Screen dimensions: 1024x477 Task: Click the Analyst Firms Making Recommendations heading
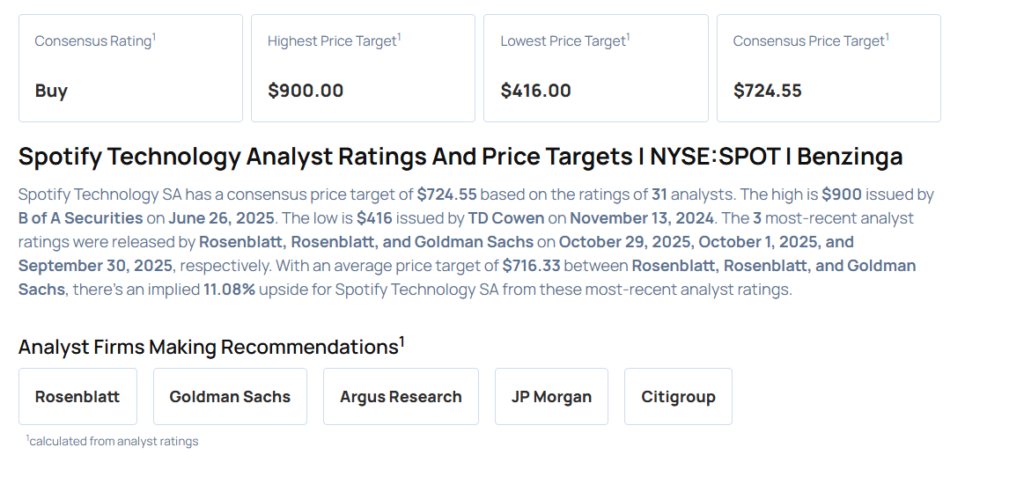tap(210, 347)
